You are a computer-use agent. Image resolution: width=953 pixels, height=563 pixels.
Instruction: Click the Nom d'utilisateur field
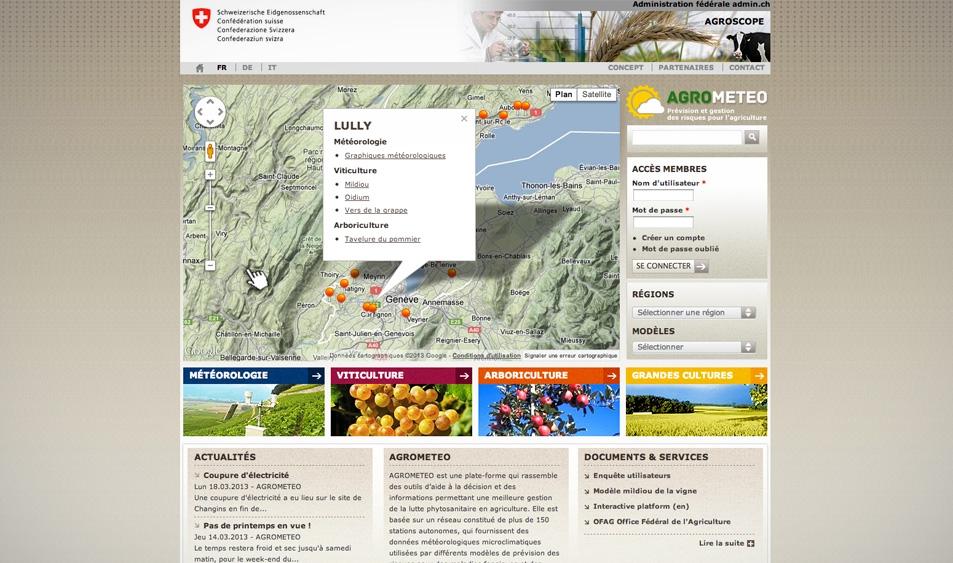point(663,195)
